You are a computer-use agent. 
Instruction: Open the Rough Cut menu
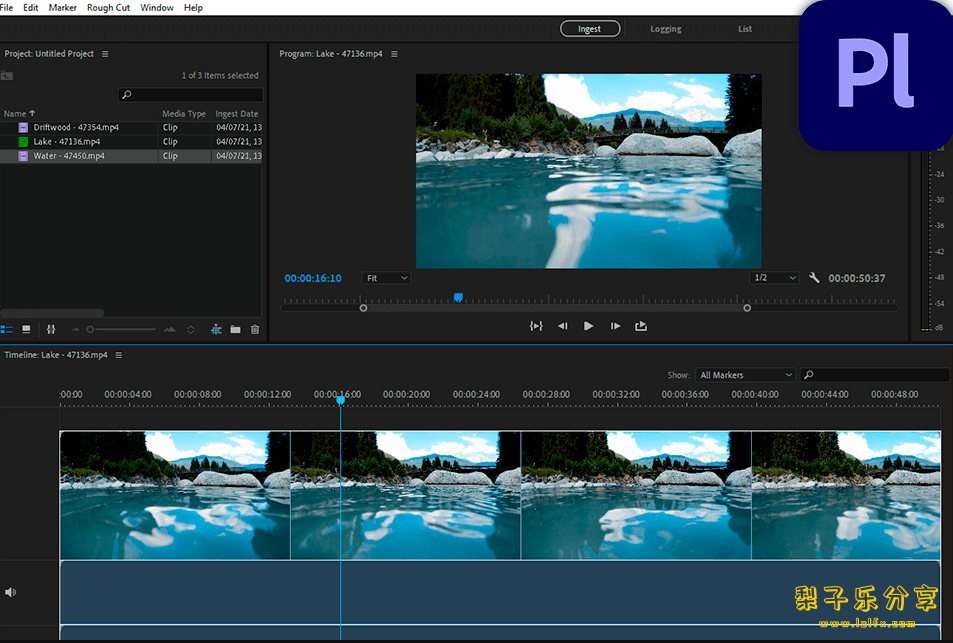(x=108, y=8)
